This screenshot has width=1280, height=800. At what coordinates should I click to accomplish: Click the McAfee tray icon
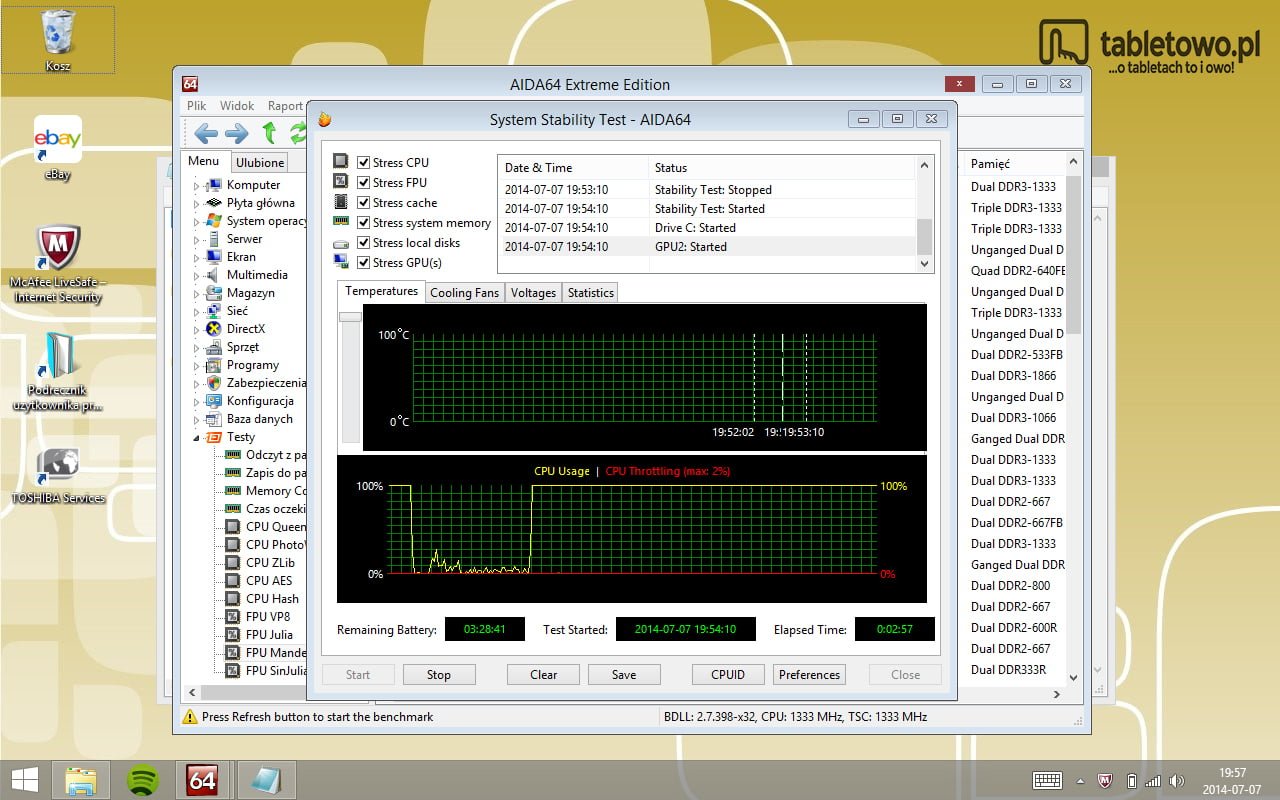click(x=1106, y=781)
